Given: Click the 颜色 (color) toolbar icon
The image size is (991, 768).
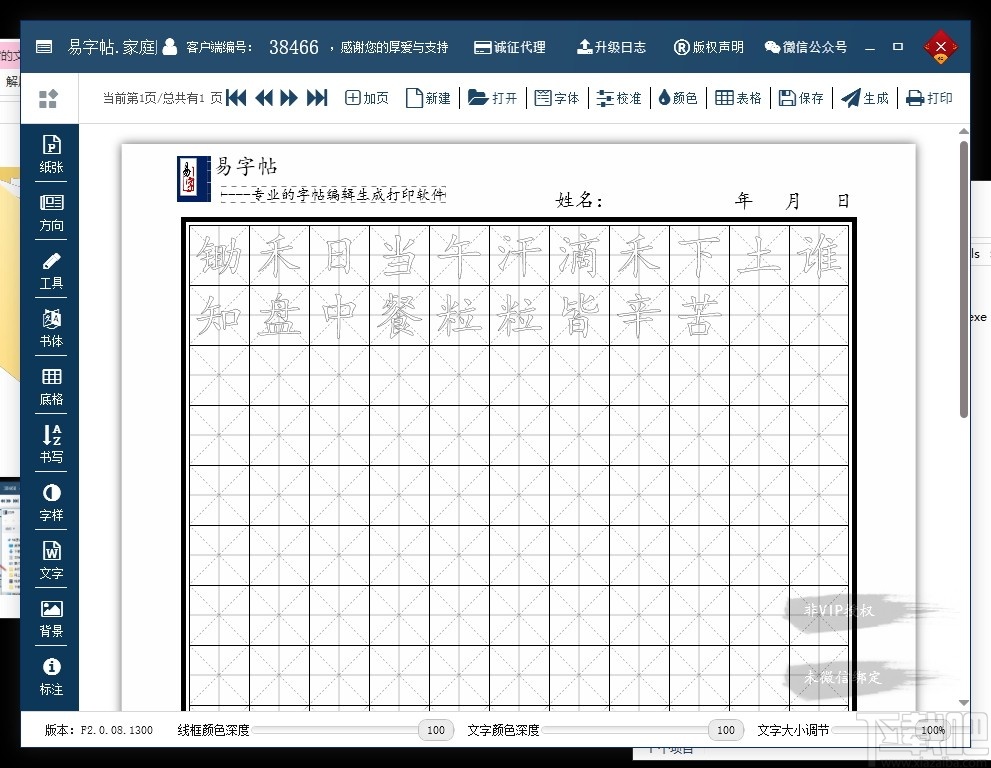Looking at the screenshot, I should [x=678, y=97].
